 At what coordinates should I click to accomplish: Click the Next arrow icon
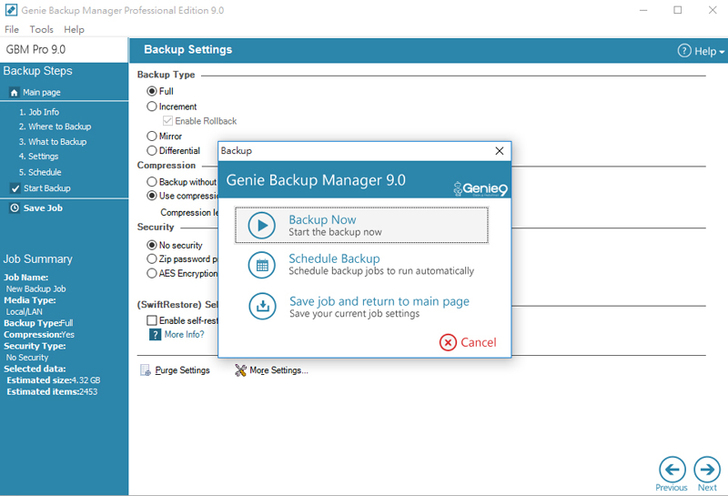[707, 468]
